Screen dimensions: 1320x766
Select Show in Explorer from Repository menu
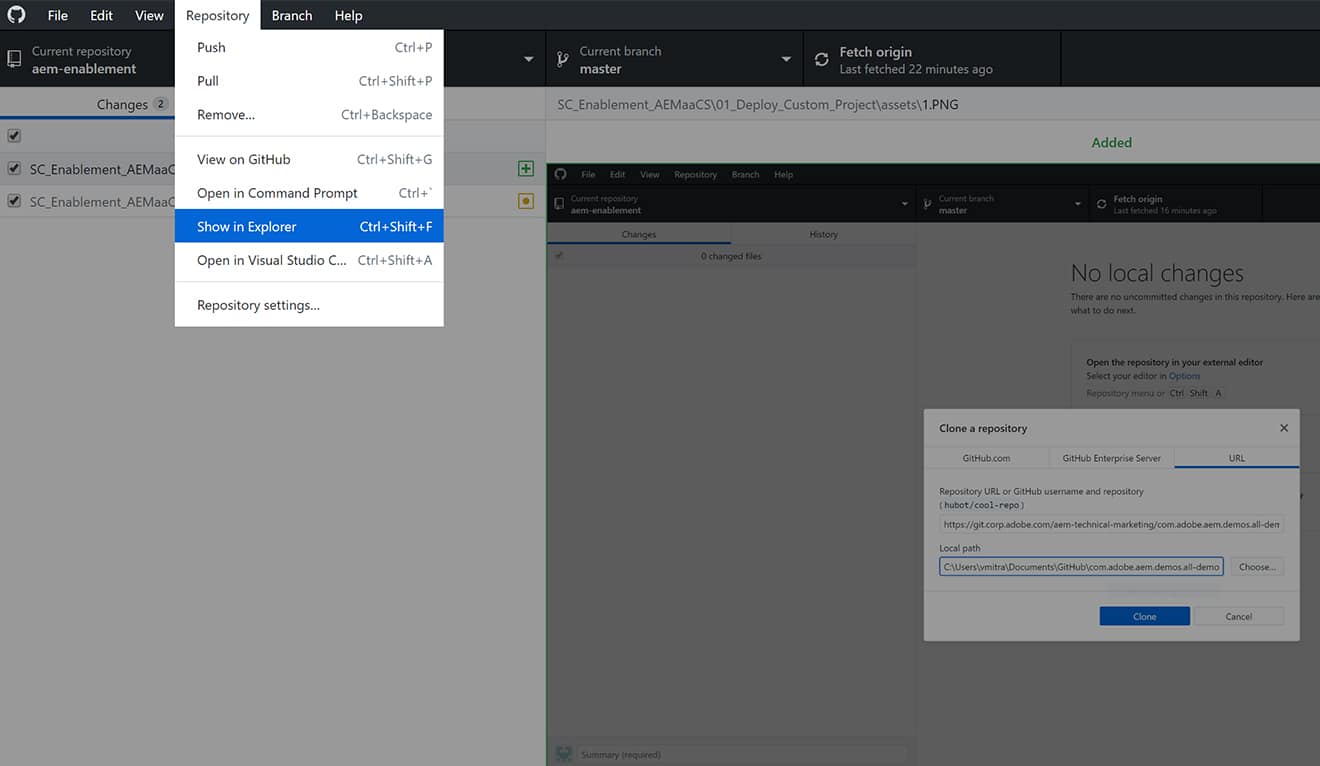247,226
